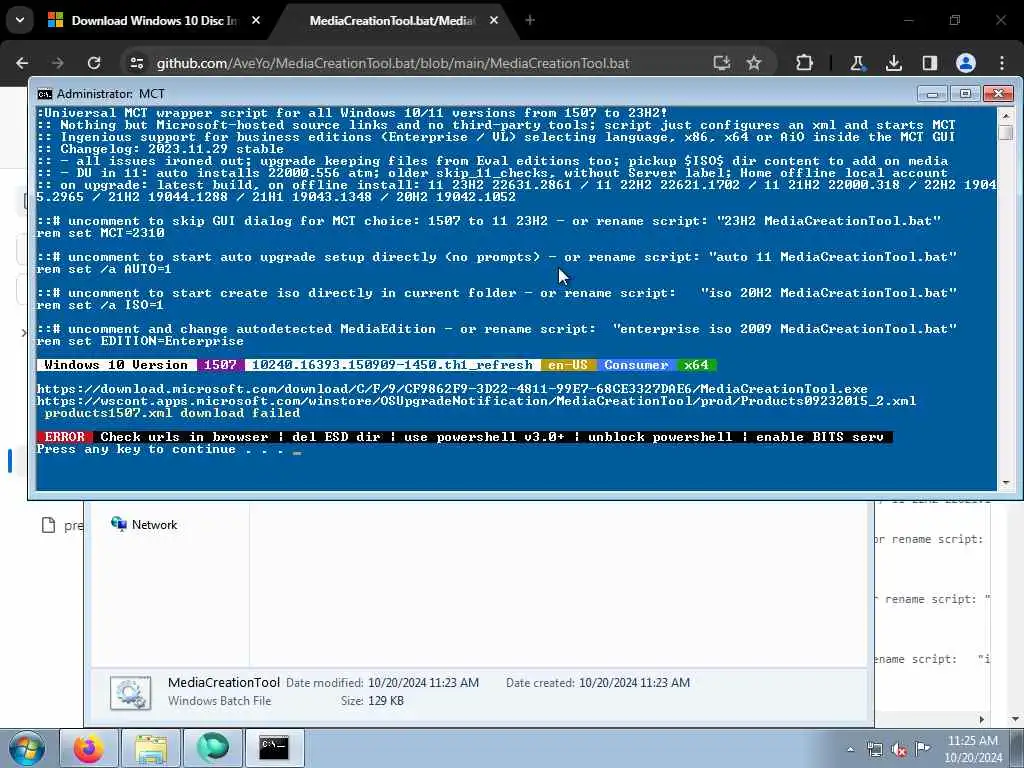The image size is (1024, 768).
Task: Open Chrome Labs flask icon
Action: [x=857, y=63]
